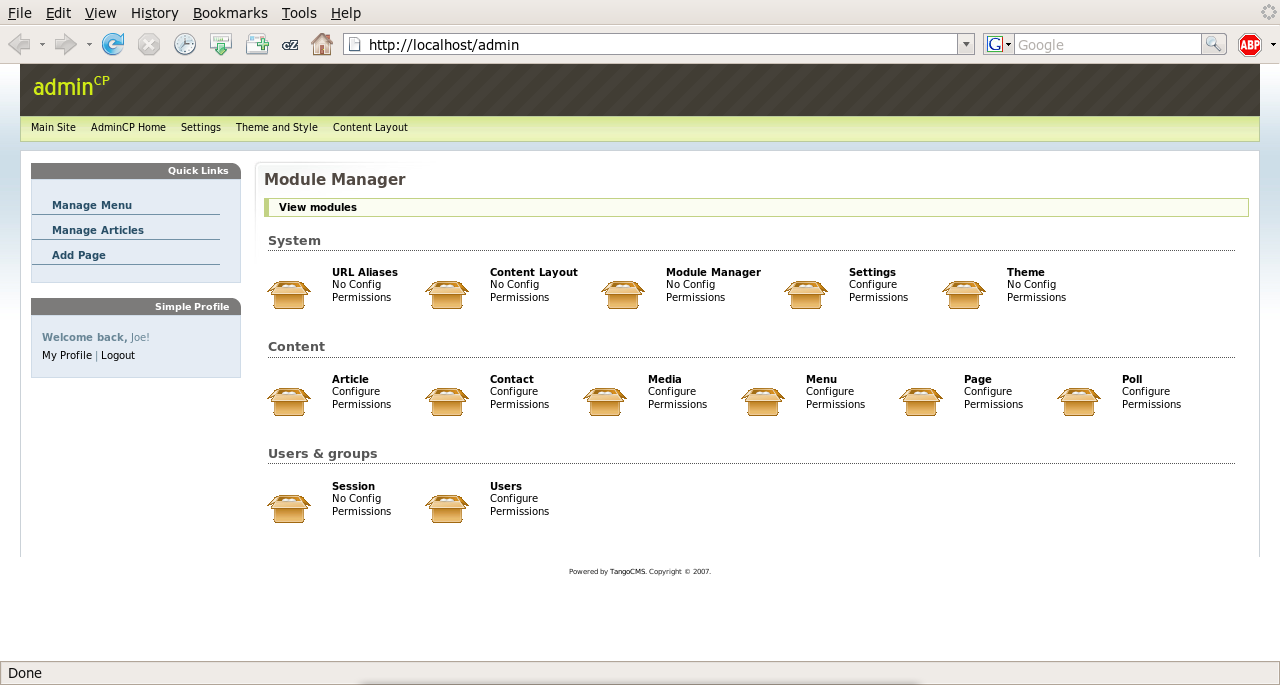Go forward using the browser Forward arrow

66,44
